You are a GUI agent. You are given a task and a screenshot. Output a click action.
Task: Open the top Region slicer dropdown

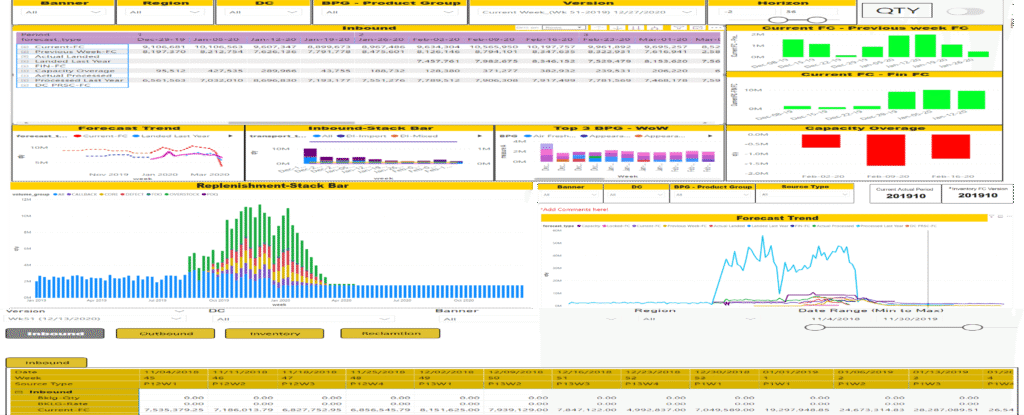click(x=164, y=12)
